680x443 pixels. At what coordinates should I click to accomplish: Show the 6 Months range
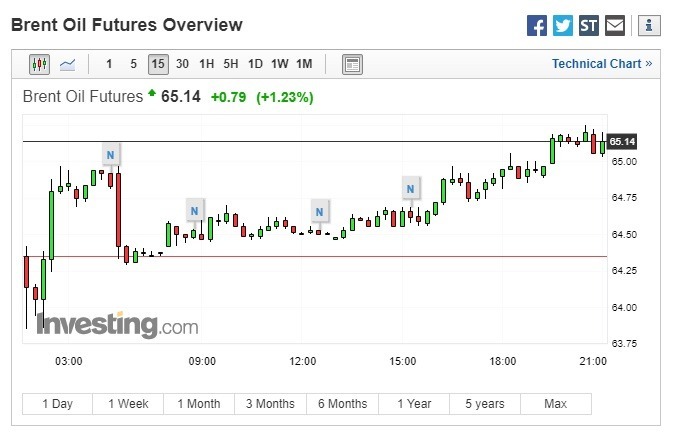coord(342,404)
